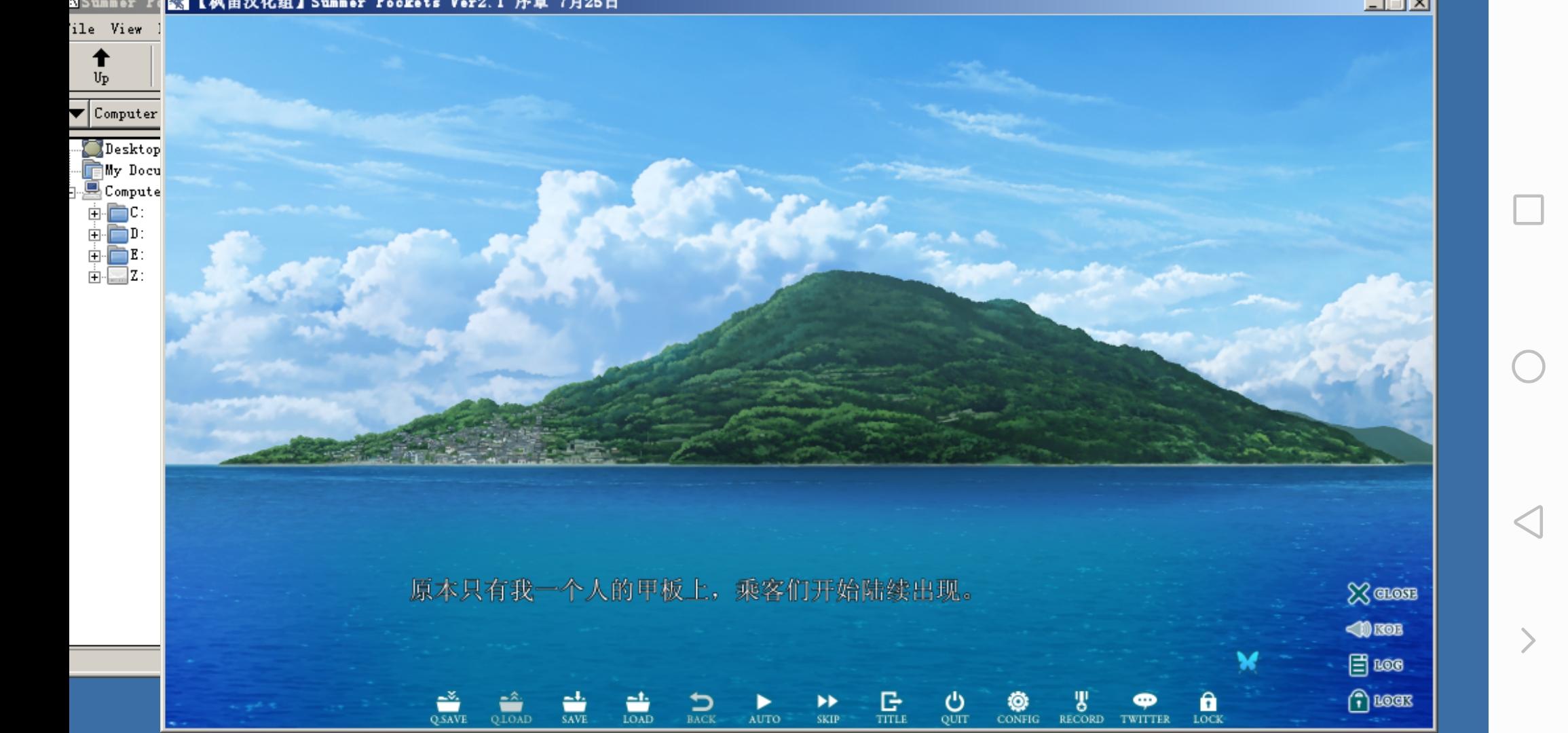
Task: Tap the right chevron on navigation bar
Action: coord(1528,640)
